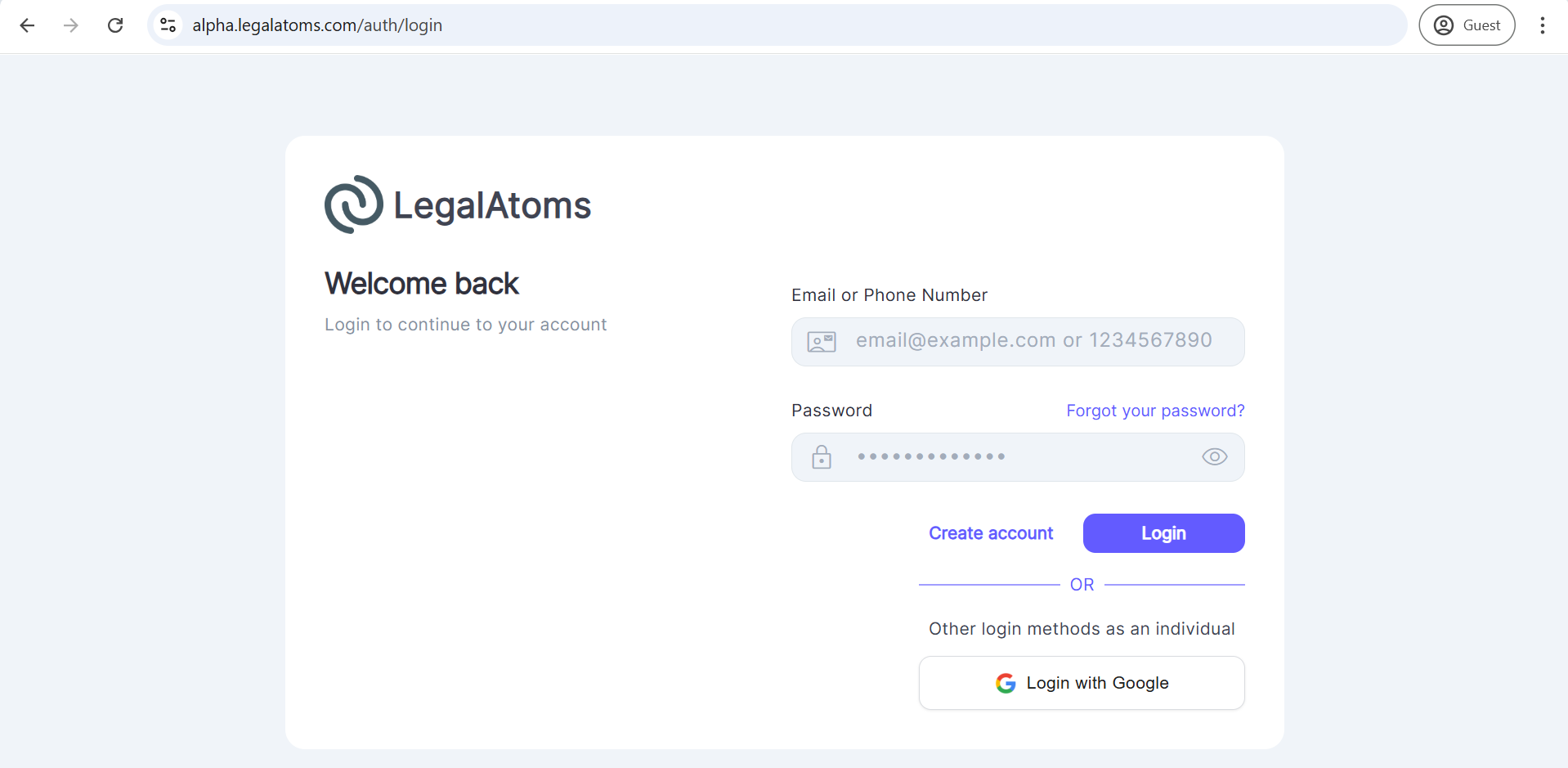Click the ID card icon in email field
The image size is (1568, 768).
(822, 342)
